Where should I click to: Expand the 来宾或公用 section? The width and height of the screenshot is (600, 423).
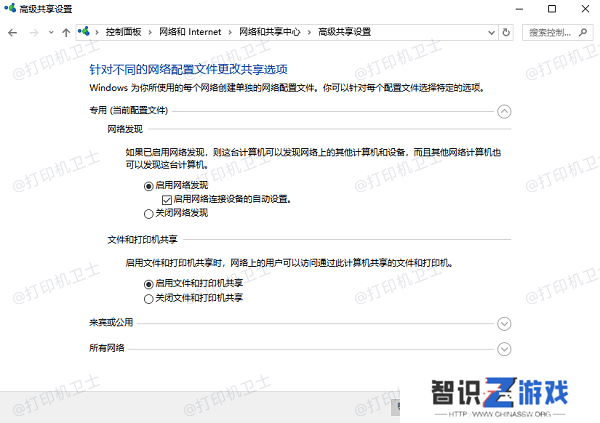(504, 324)
